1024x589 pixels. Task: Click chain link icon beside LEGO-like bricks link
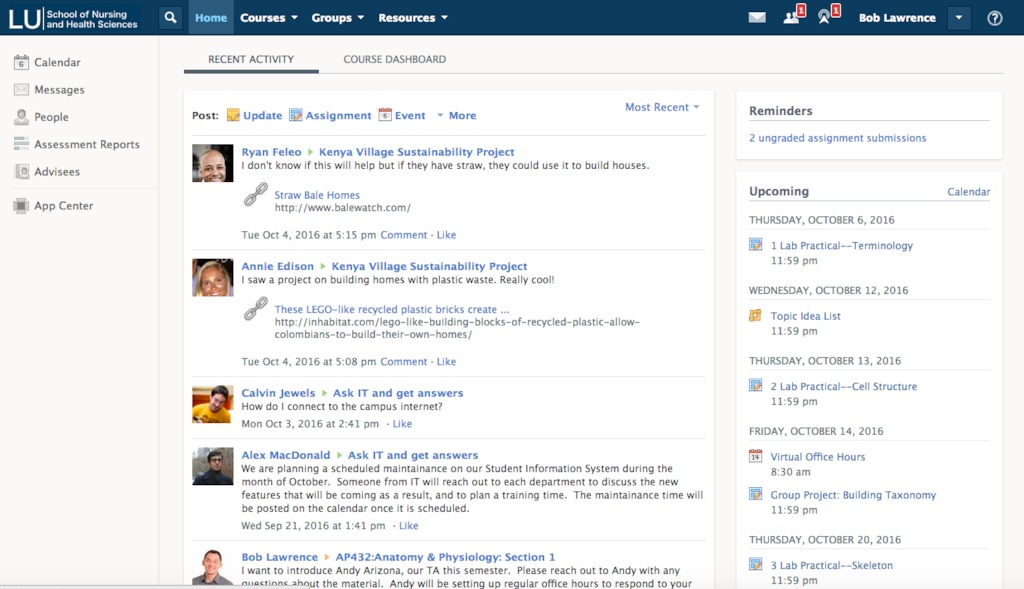[256, 308]
